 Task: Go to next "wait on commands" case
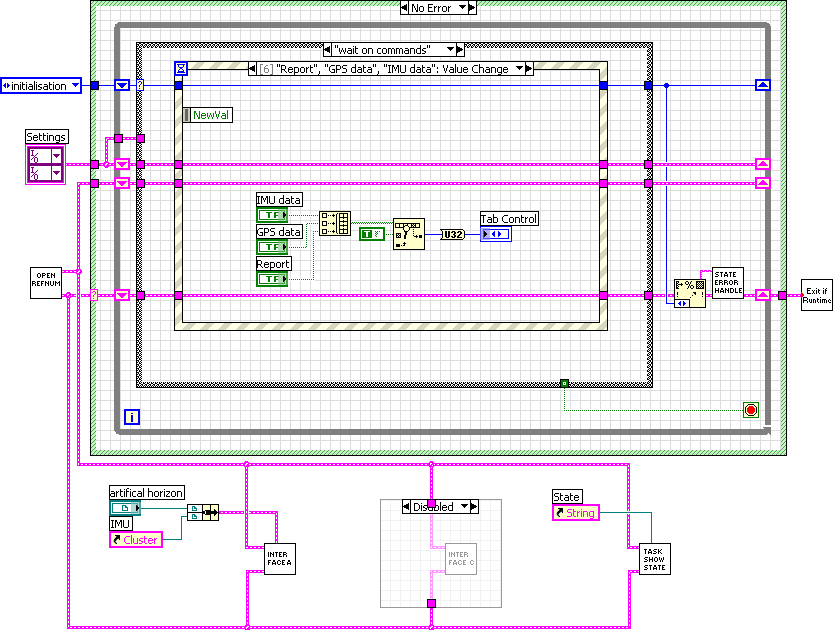460,49
